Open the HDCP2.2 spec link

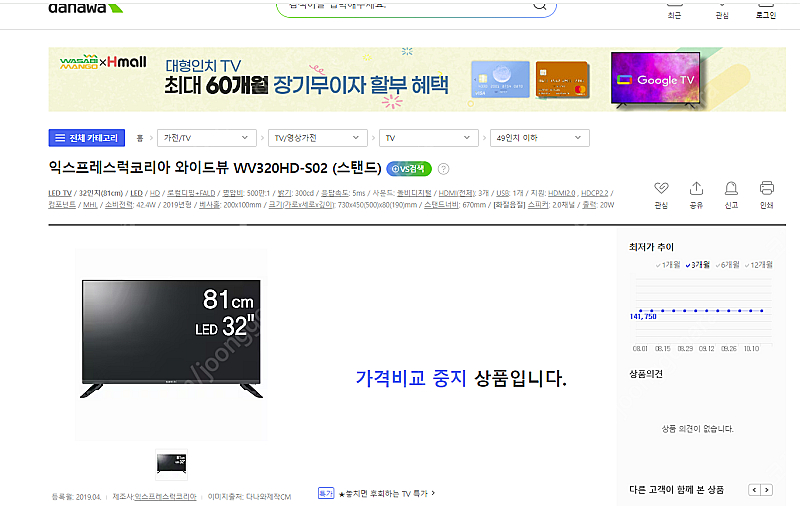594,193
